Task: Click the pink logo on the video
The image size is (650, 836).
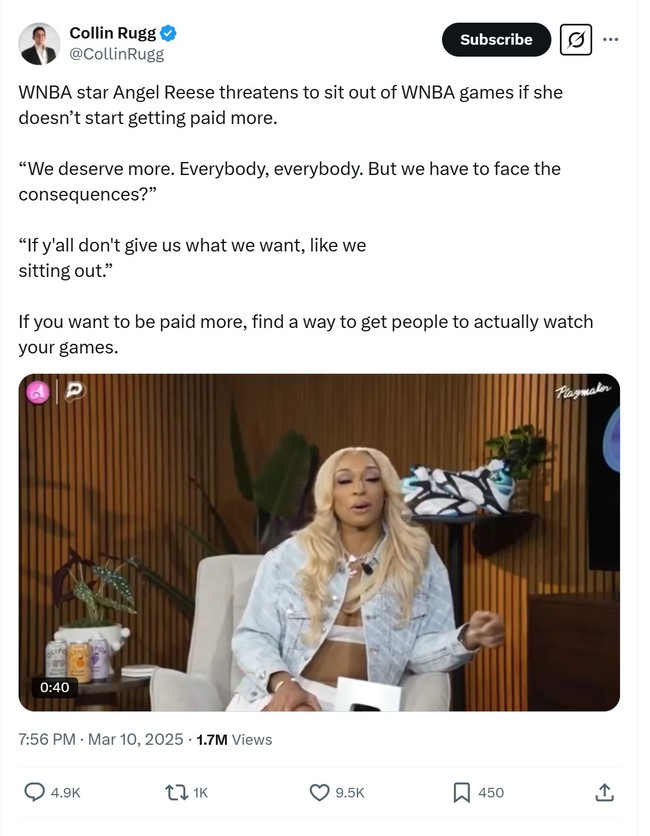Action: 38,393
